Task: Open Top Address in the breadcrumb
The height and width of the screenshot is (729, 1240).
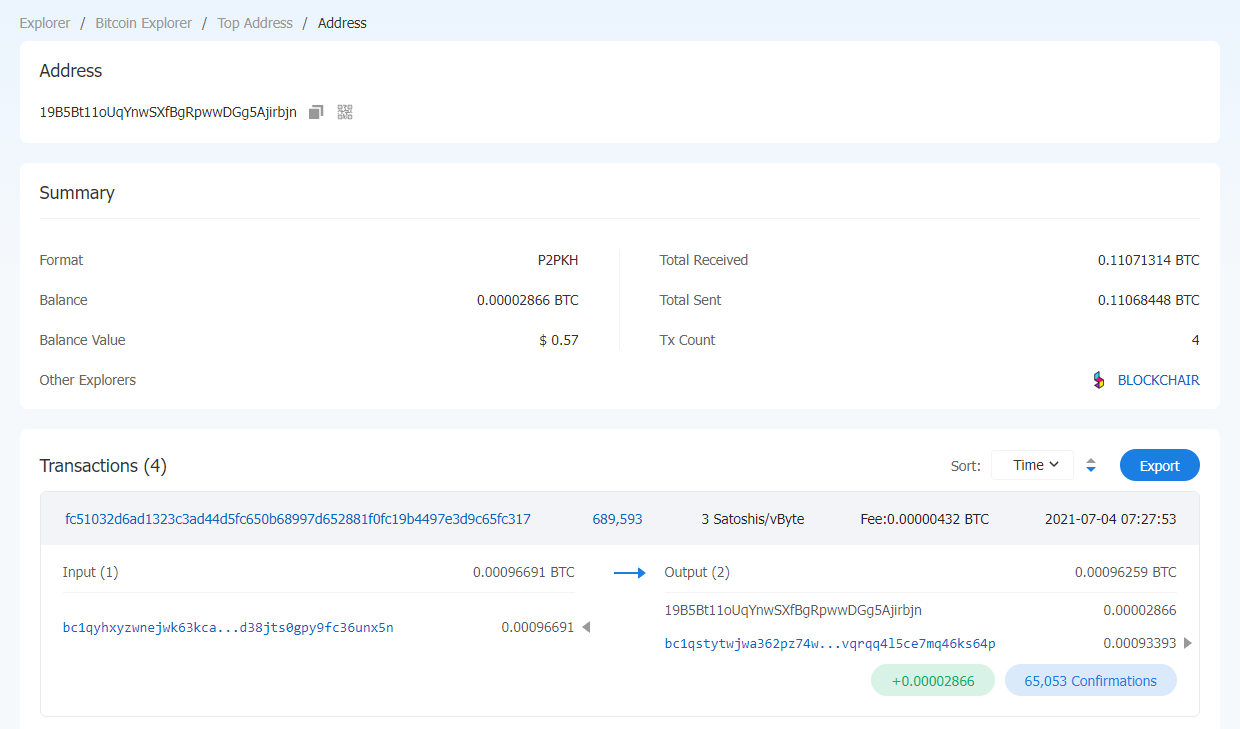Action: [x=255, y=23]
